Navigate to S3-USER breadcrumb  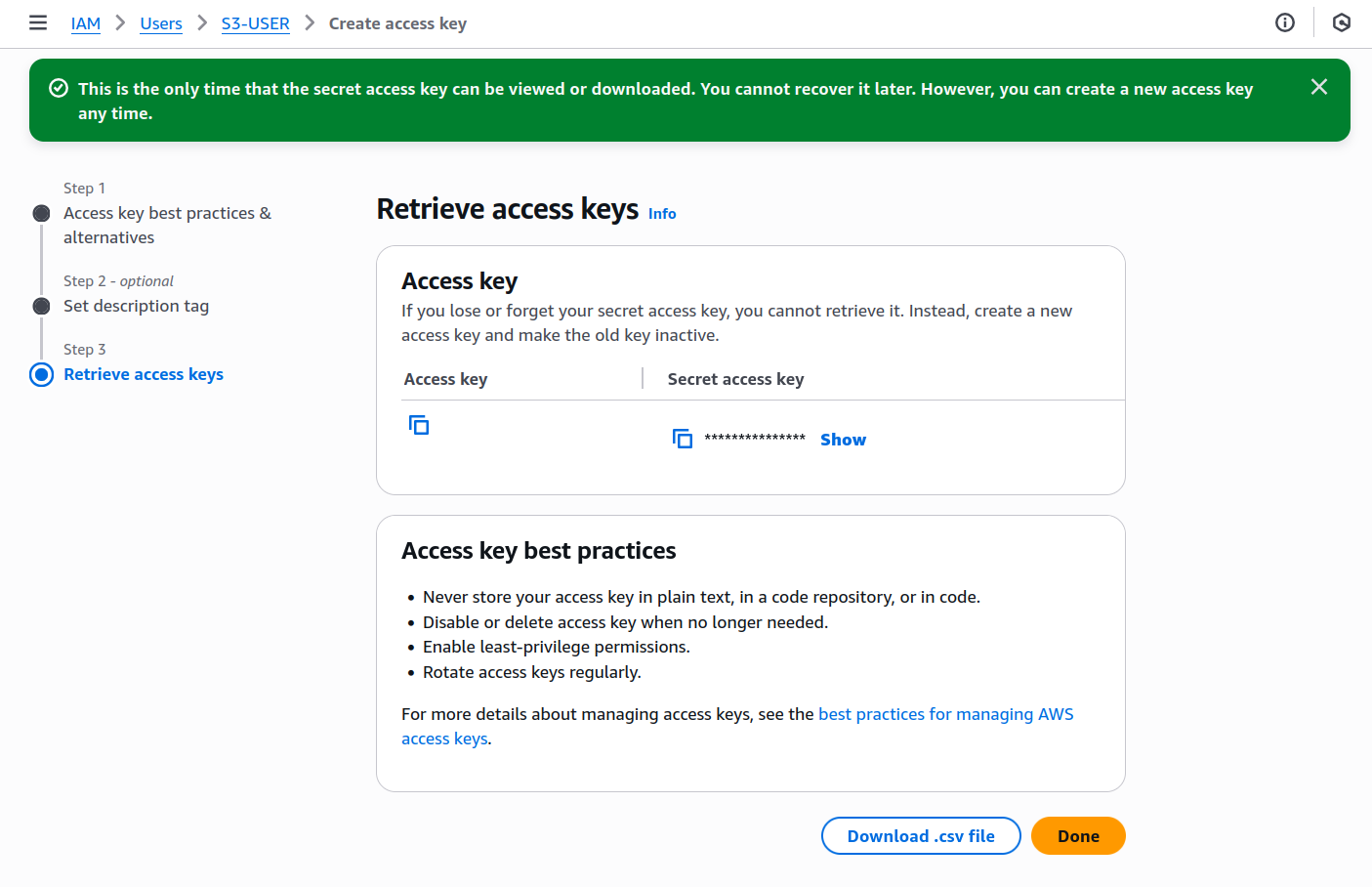click(x=256, y=23)
